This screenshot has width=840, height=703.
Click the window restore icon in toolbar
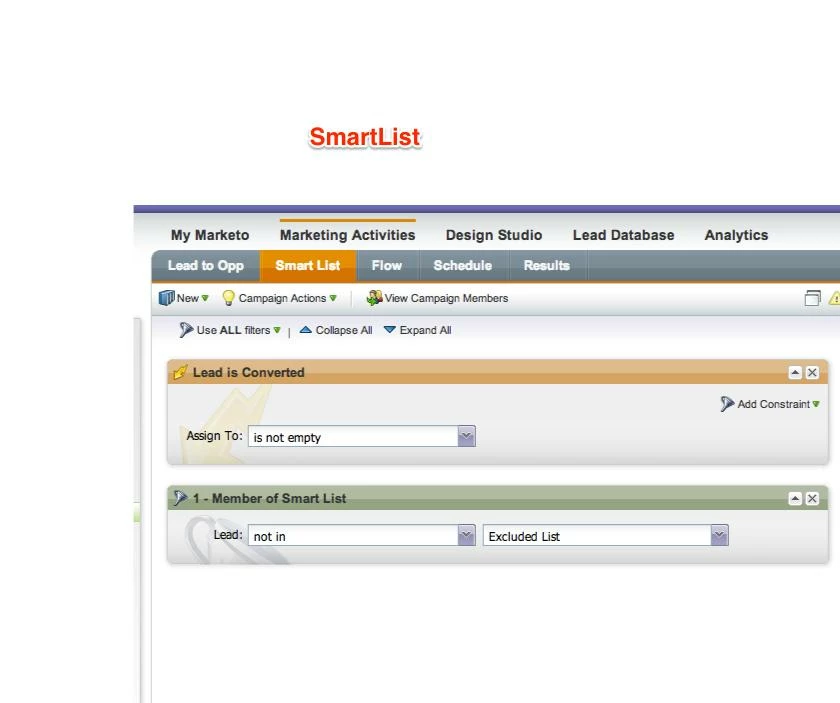click(x=813, y=298)
